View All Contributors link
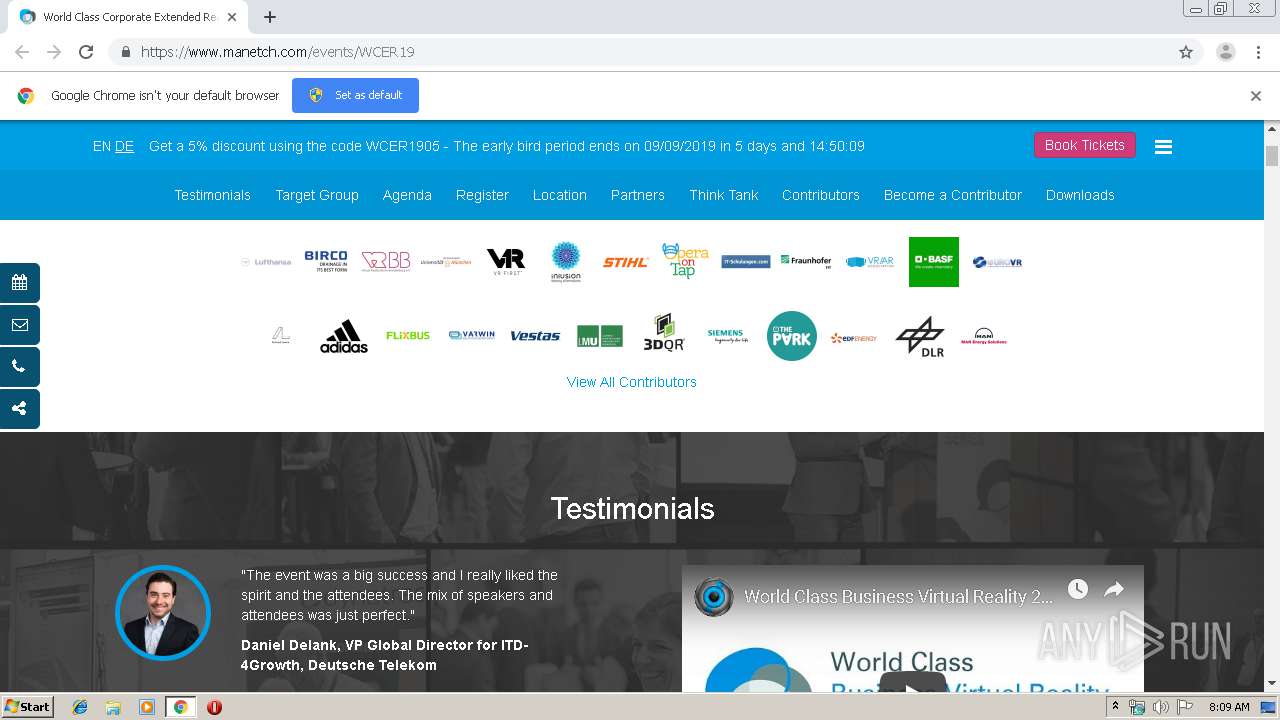This screenshot has height=720, width=1280. pyautogui.click(x=632, y=382)
